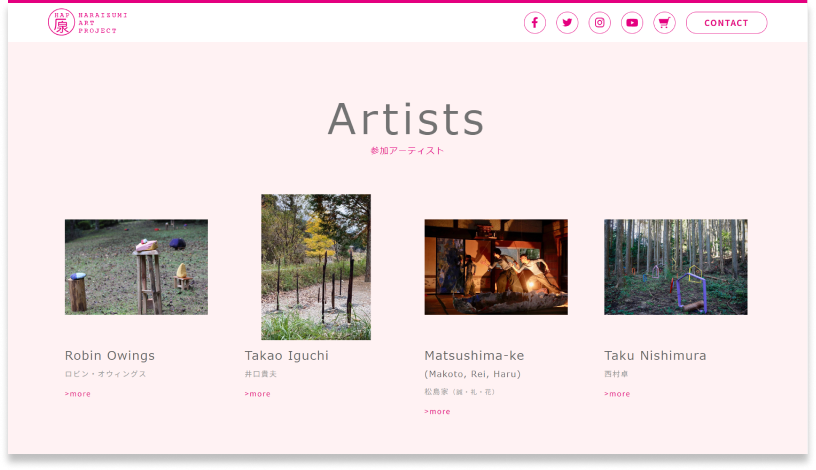
Task: Open ">more" link for Takao Iguchi
Action: 258,394
